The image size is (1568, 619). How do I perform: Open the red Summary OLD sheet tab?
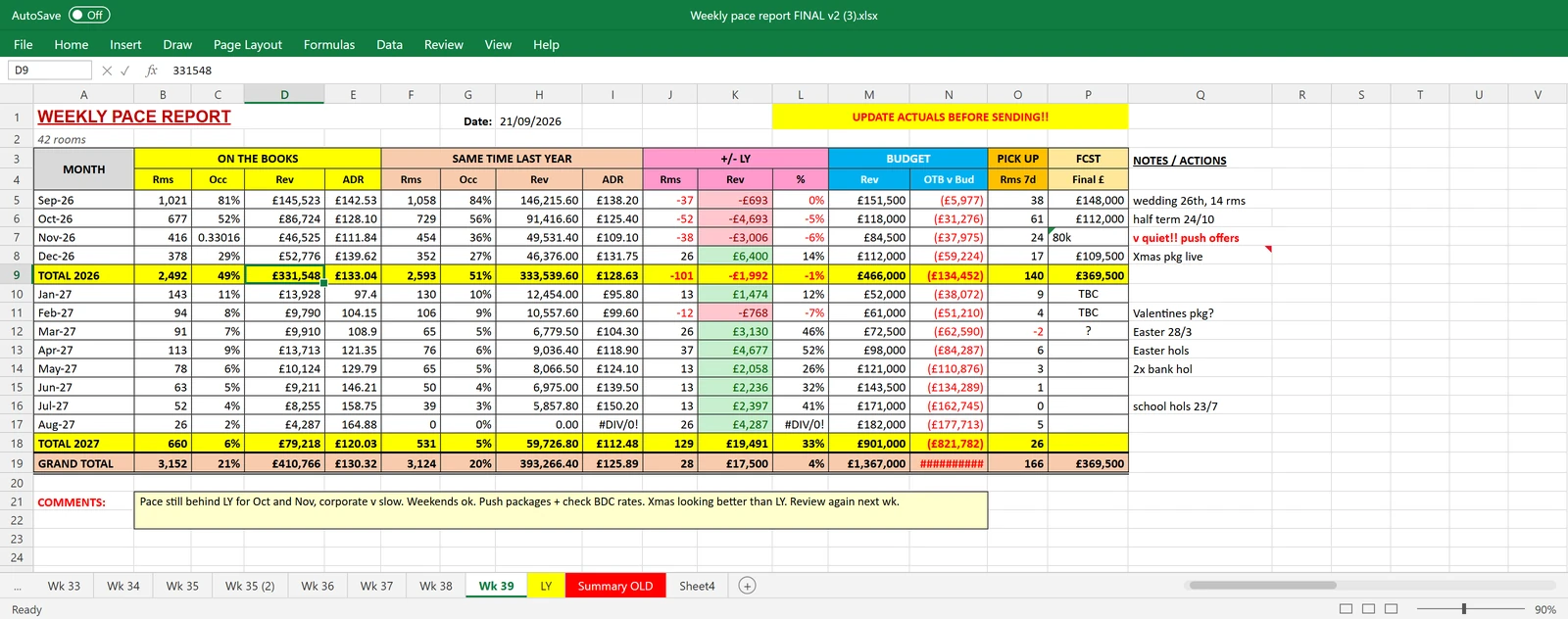point(614,586)
